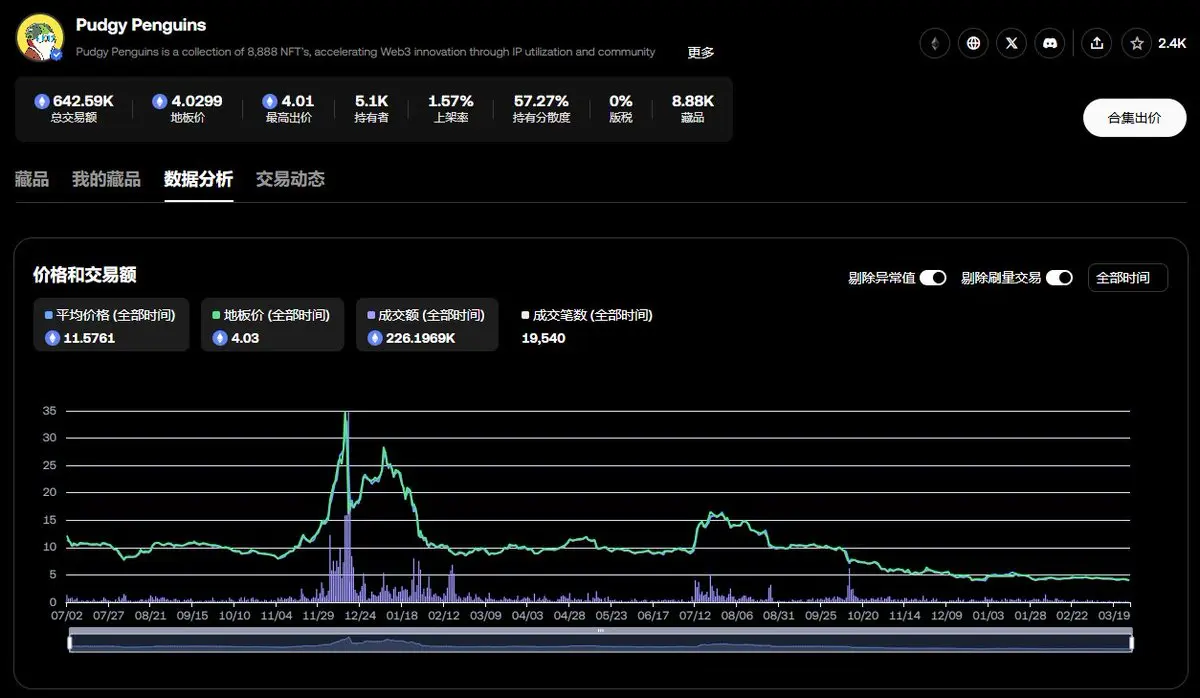
Task: Toggle the 平均价格 series legend
Action: pos(111,325)
